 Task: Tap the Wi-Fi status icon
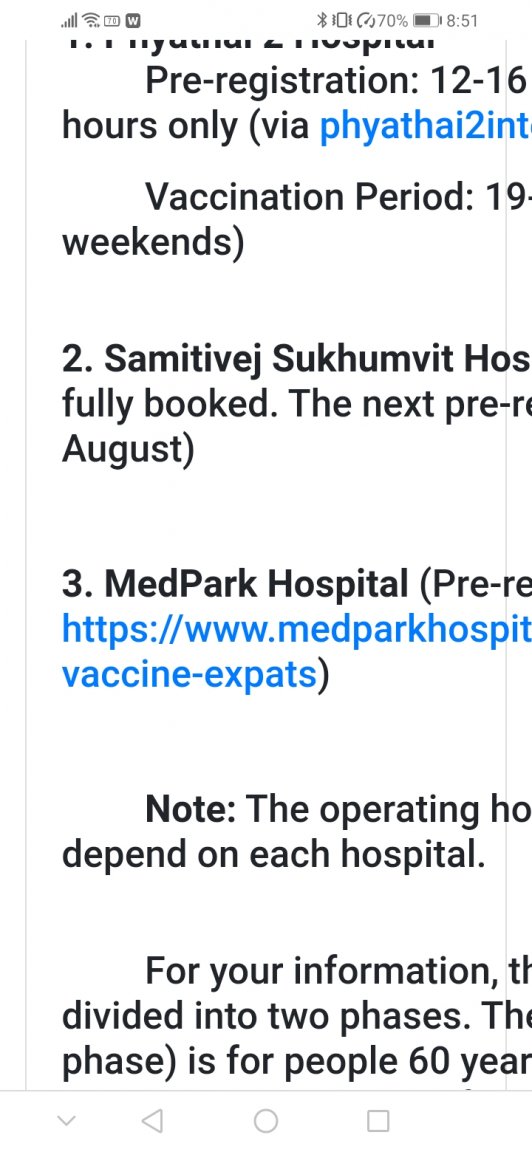coord(91,21)
